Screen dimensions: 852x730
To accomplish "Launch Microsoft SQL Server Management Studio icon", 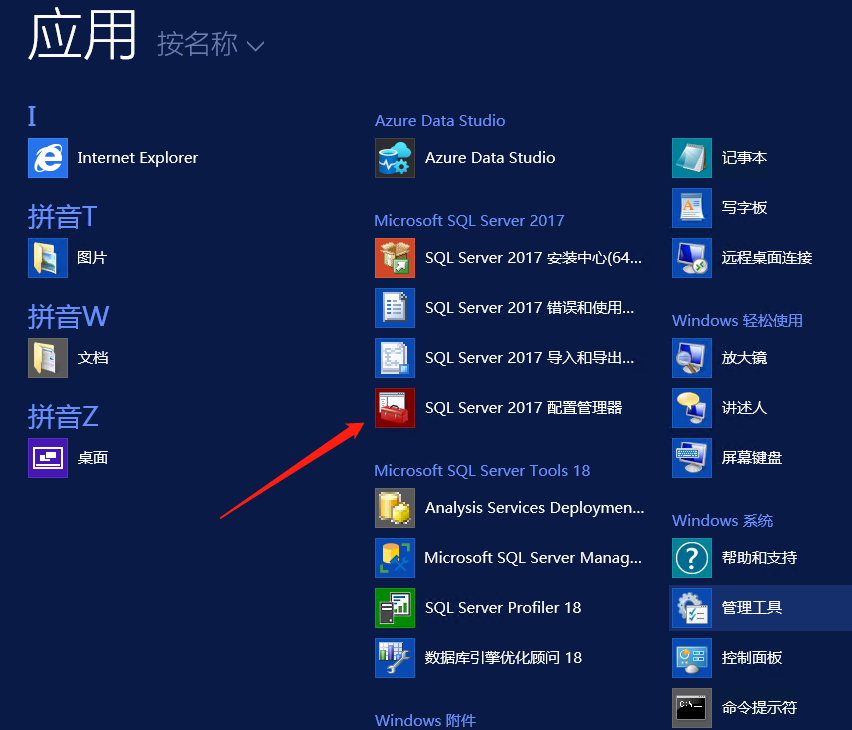I will (x=395, y=558).
